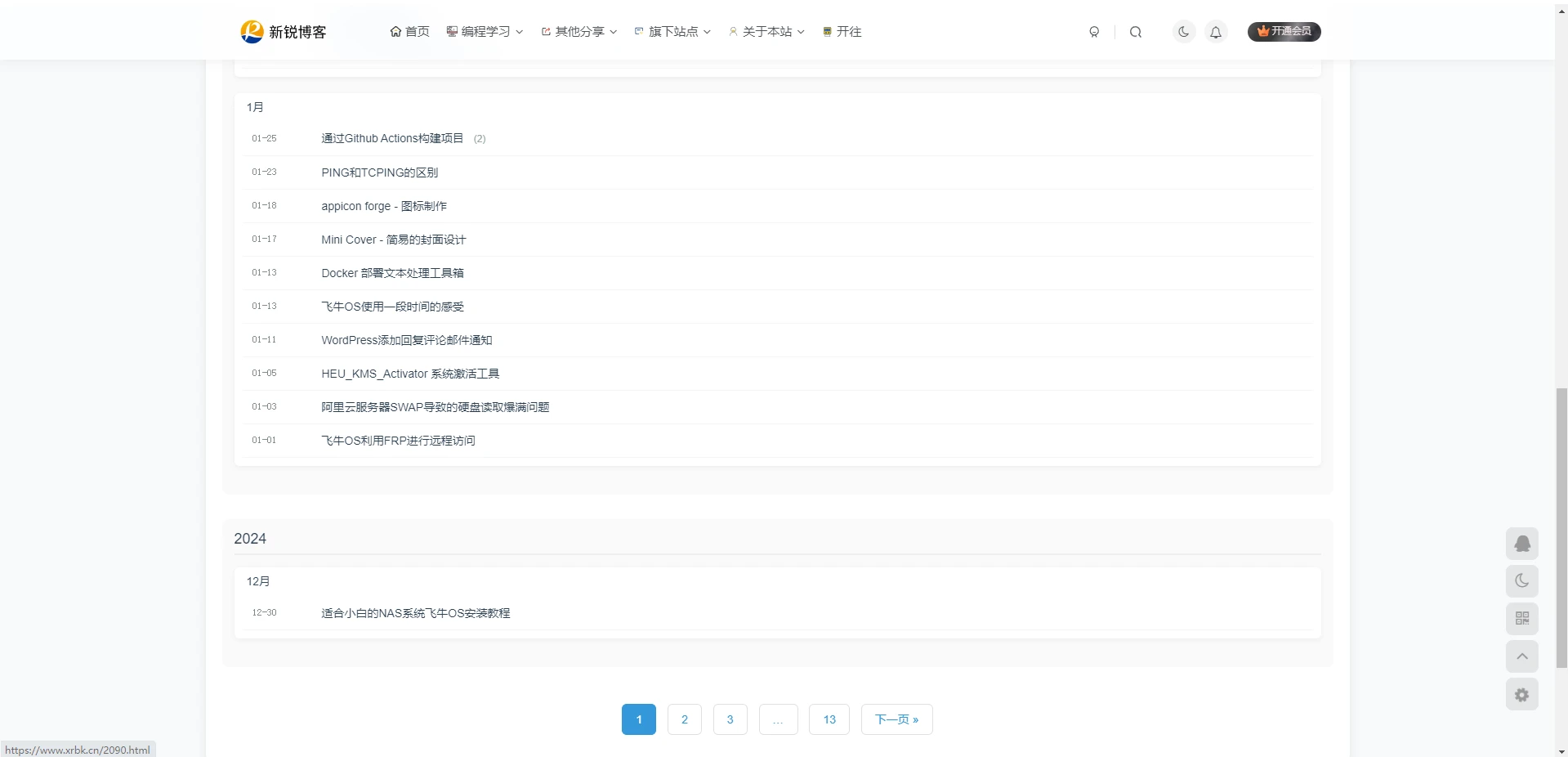Go to pagination page 2
Viewport: 1568px width, 757px height.
[x=685, y=719]
